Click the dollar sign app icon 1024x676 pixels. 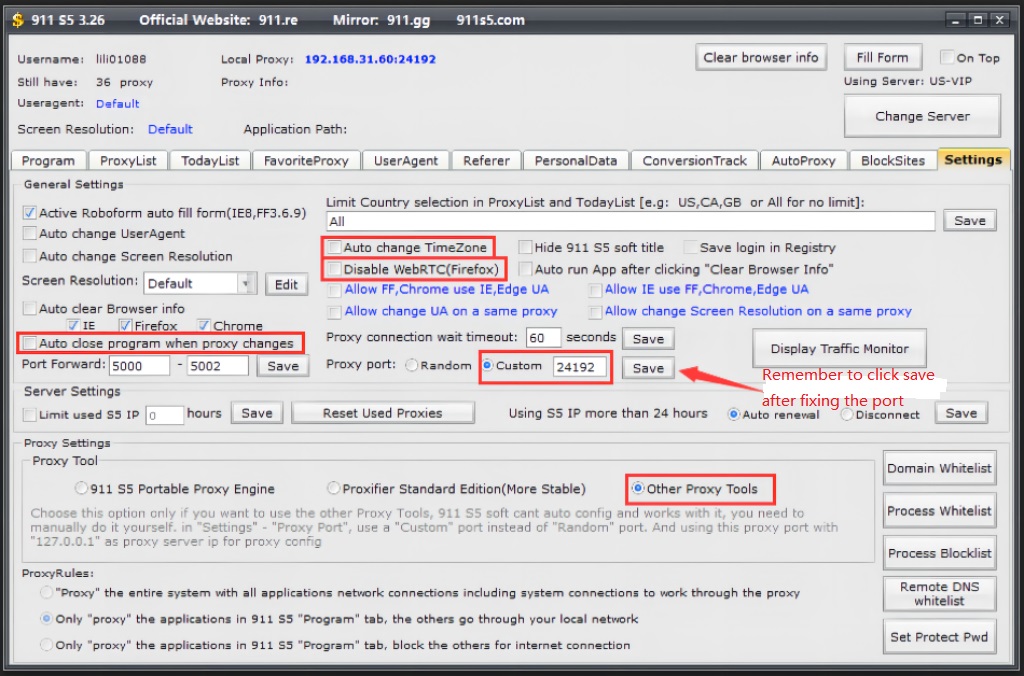(x=18, y=19)
